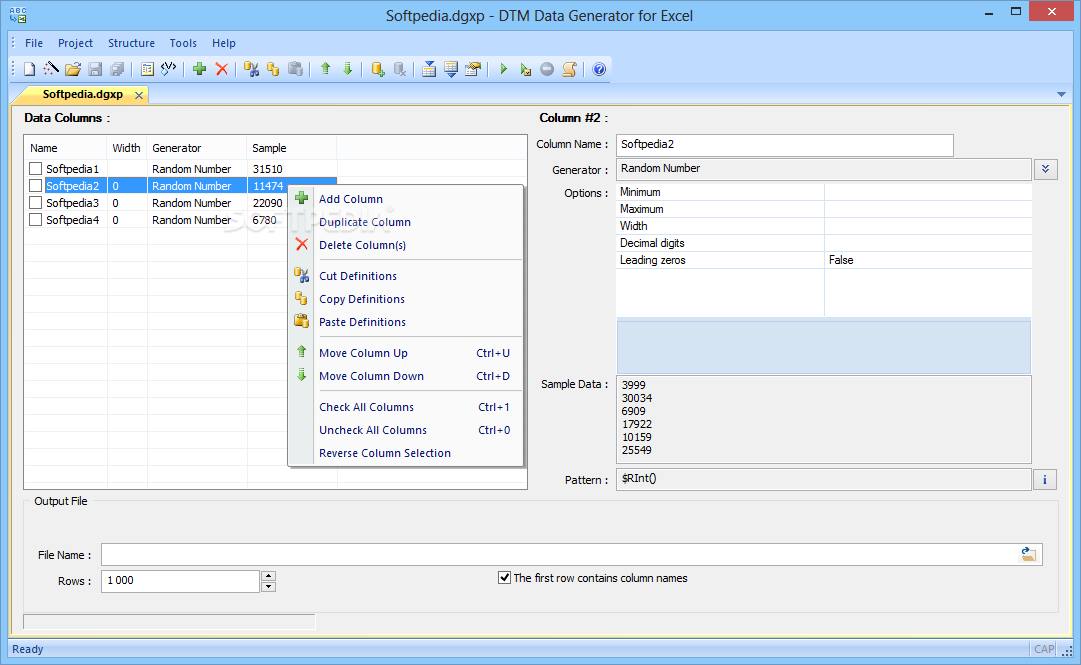Open the Structure menu
This screenshot has height=665, width=1081.
(x=131, y=43)
